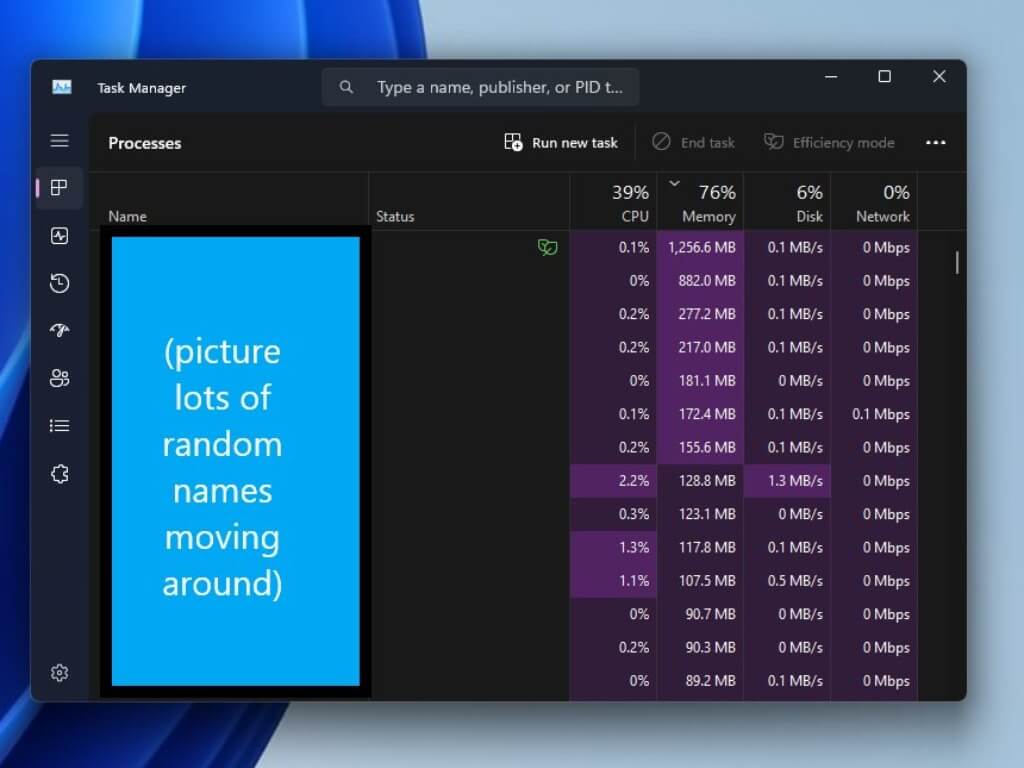Click the 0.5 MB/s disk value

795,581
